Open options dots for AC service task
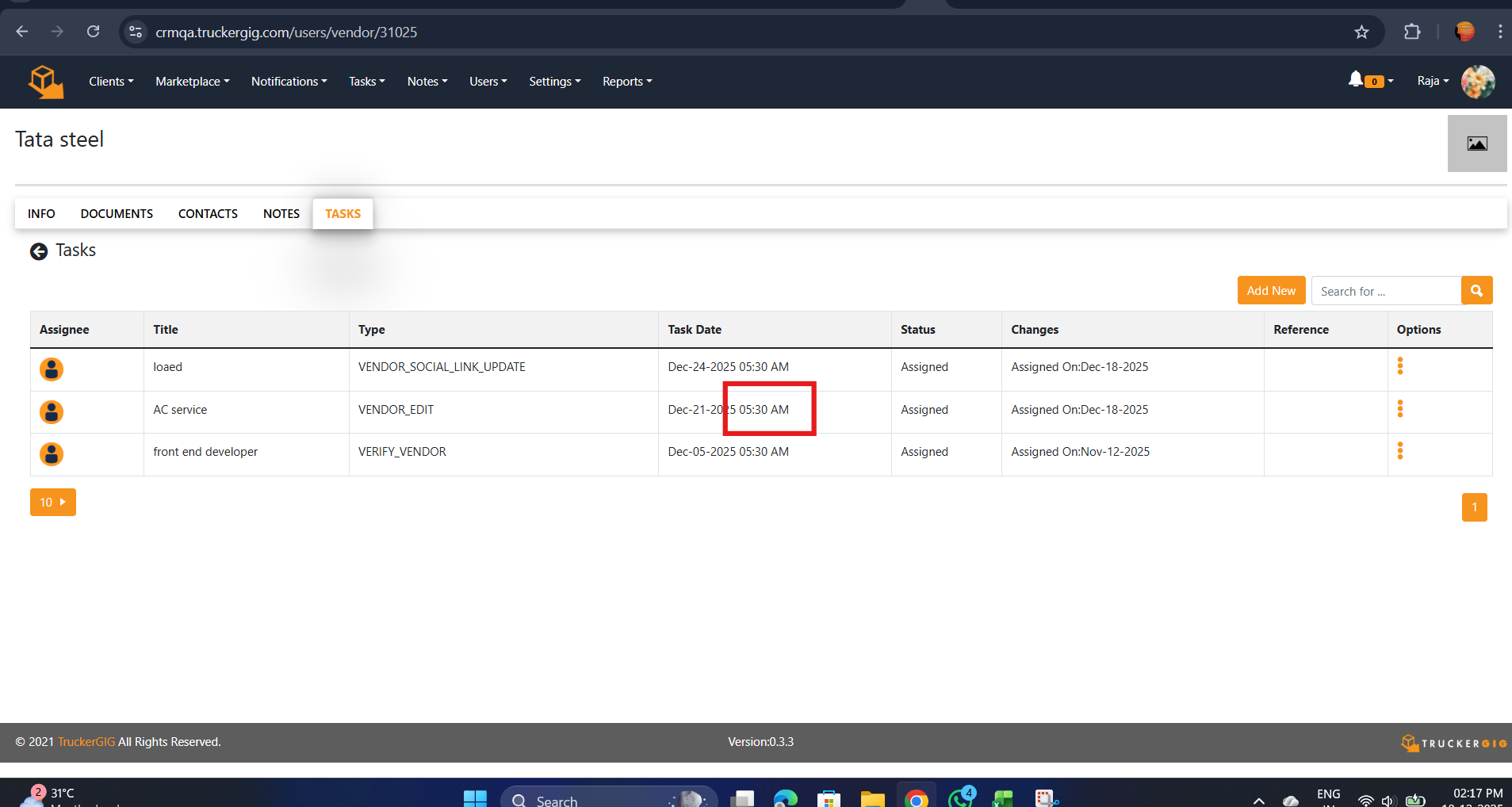1512x807 pixels. pyautogui.click(x=1400, y=408)
